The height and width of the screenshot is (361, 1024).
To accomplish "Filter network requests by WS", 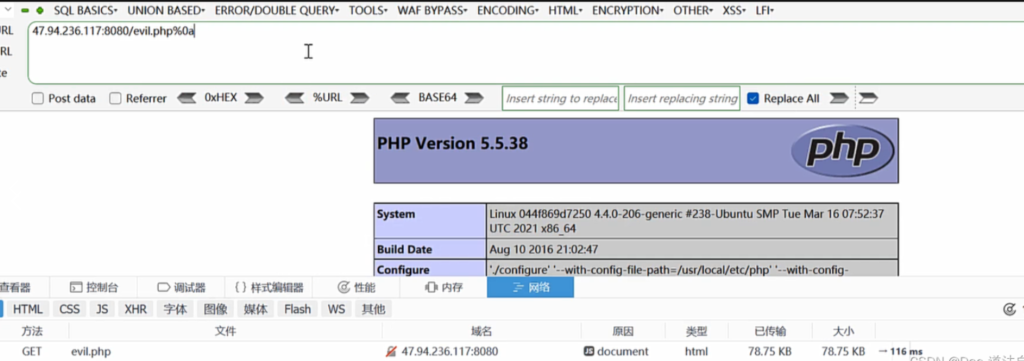I will (x=336, y=309).
